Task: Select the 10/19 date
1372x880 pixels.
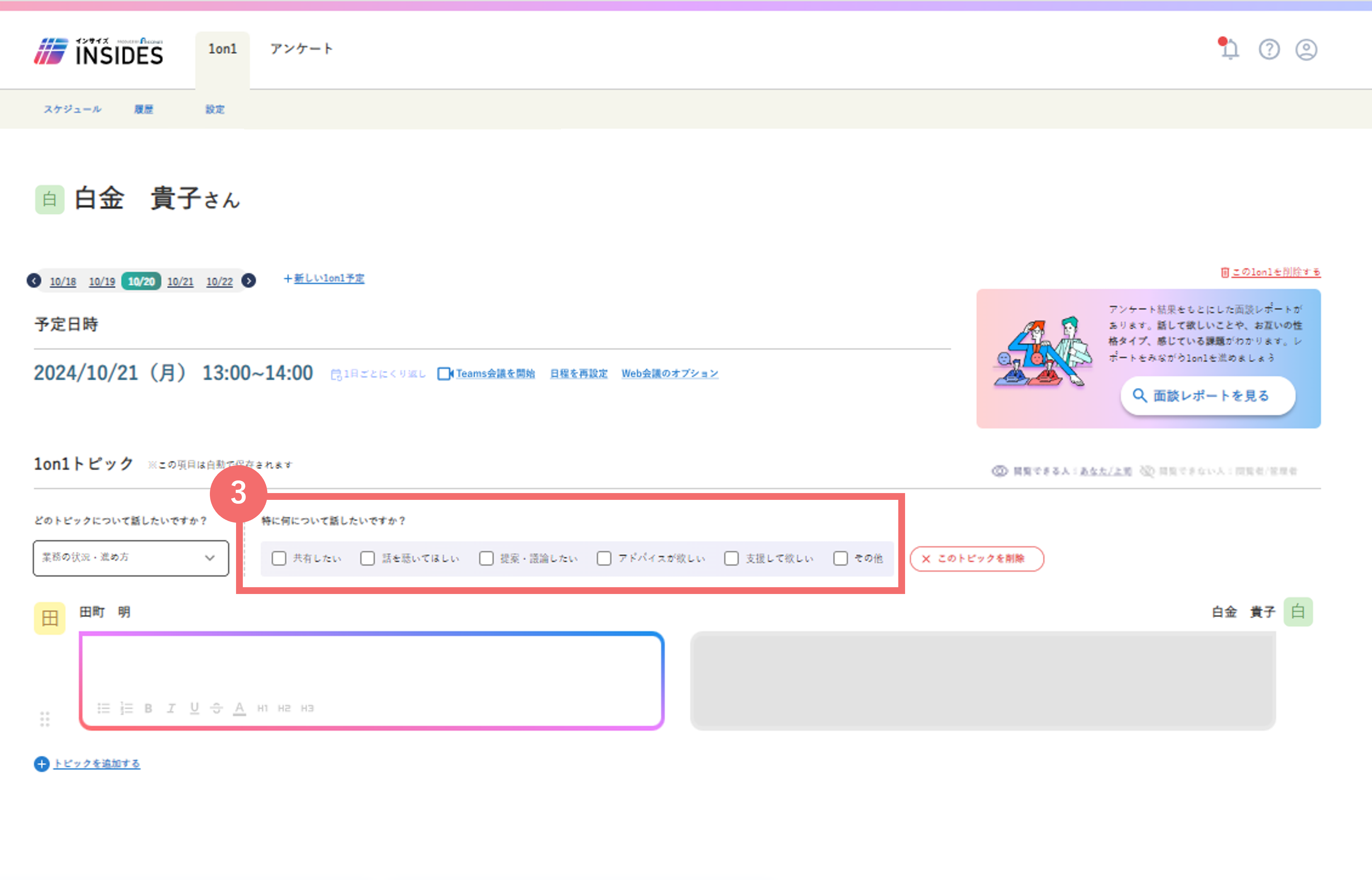Action: click(x=102, y=282)
